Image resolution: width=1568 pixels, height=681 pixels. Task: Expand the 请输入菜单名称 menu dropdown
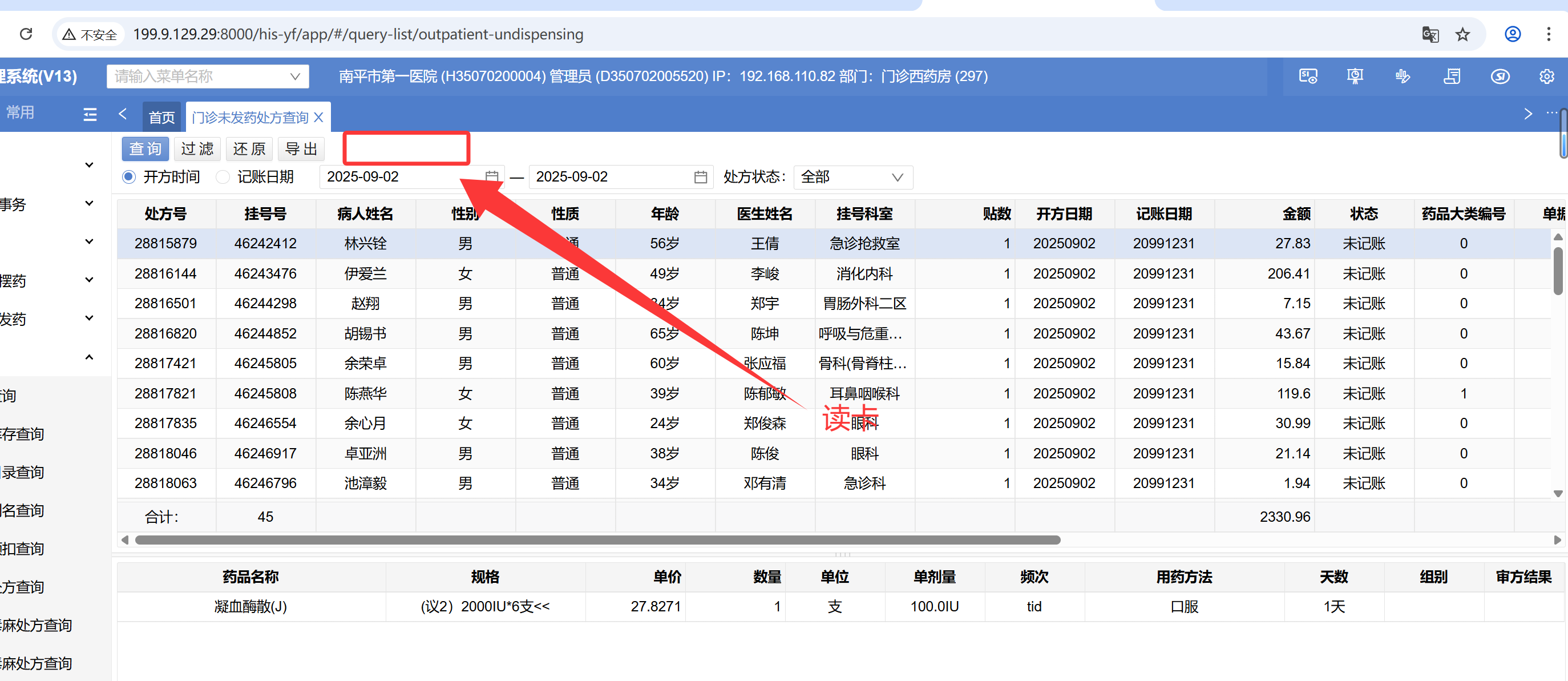pyautogui.click(x=294, y=76)
